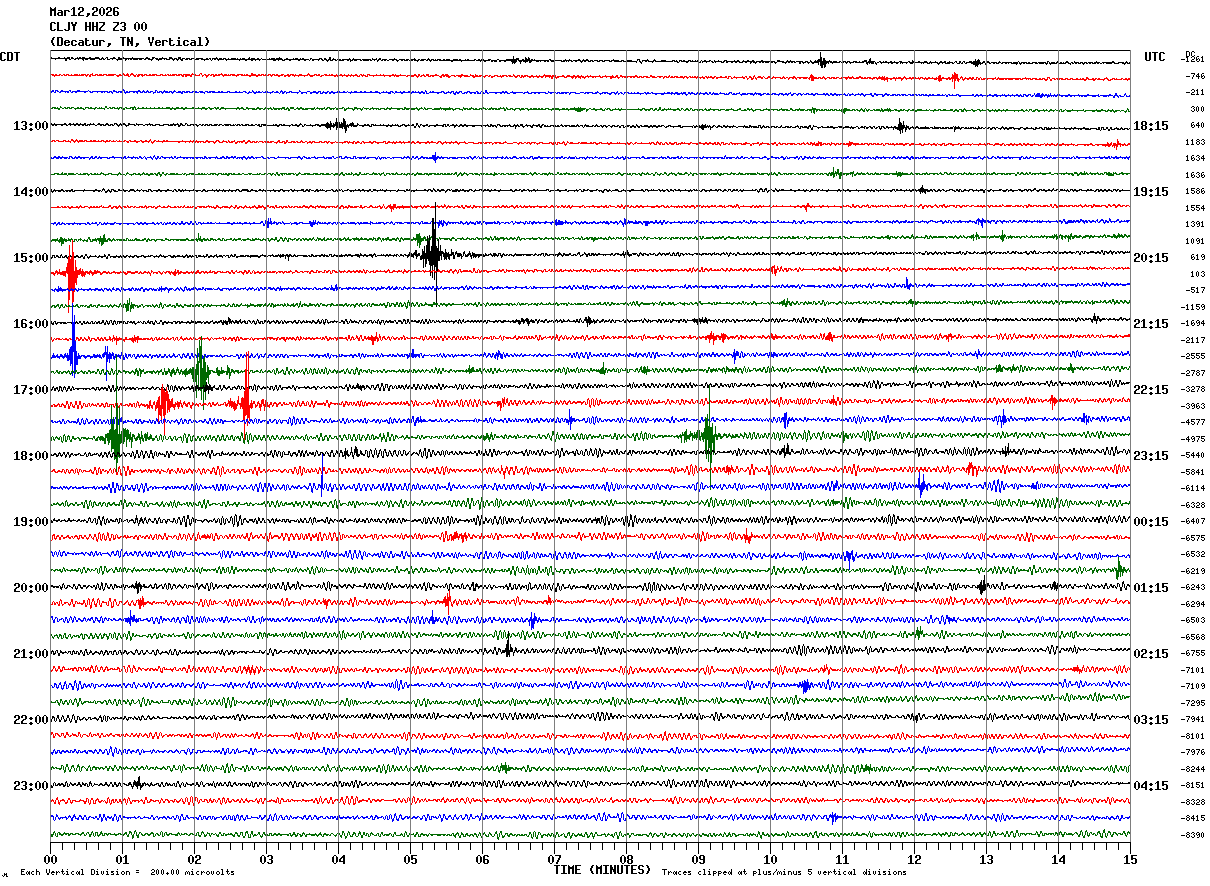1210x886 pixels.
Task: Click DC offset value '1183'
Action: click(1195, 142)
